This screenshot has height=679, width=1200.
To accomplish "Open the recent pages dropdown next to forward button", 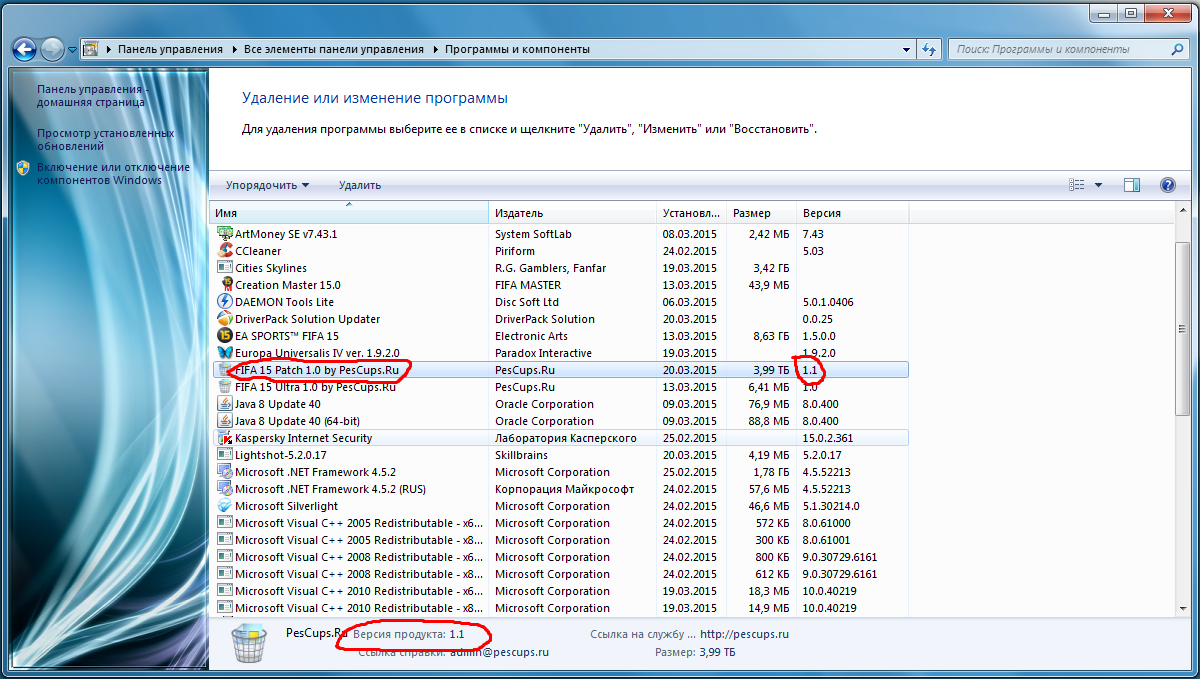I will [x=72, y=49].
